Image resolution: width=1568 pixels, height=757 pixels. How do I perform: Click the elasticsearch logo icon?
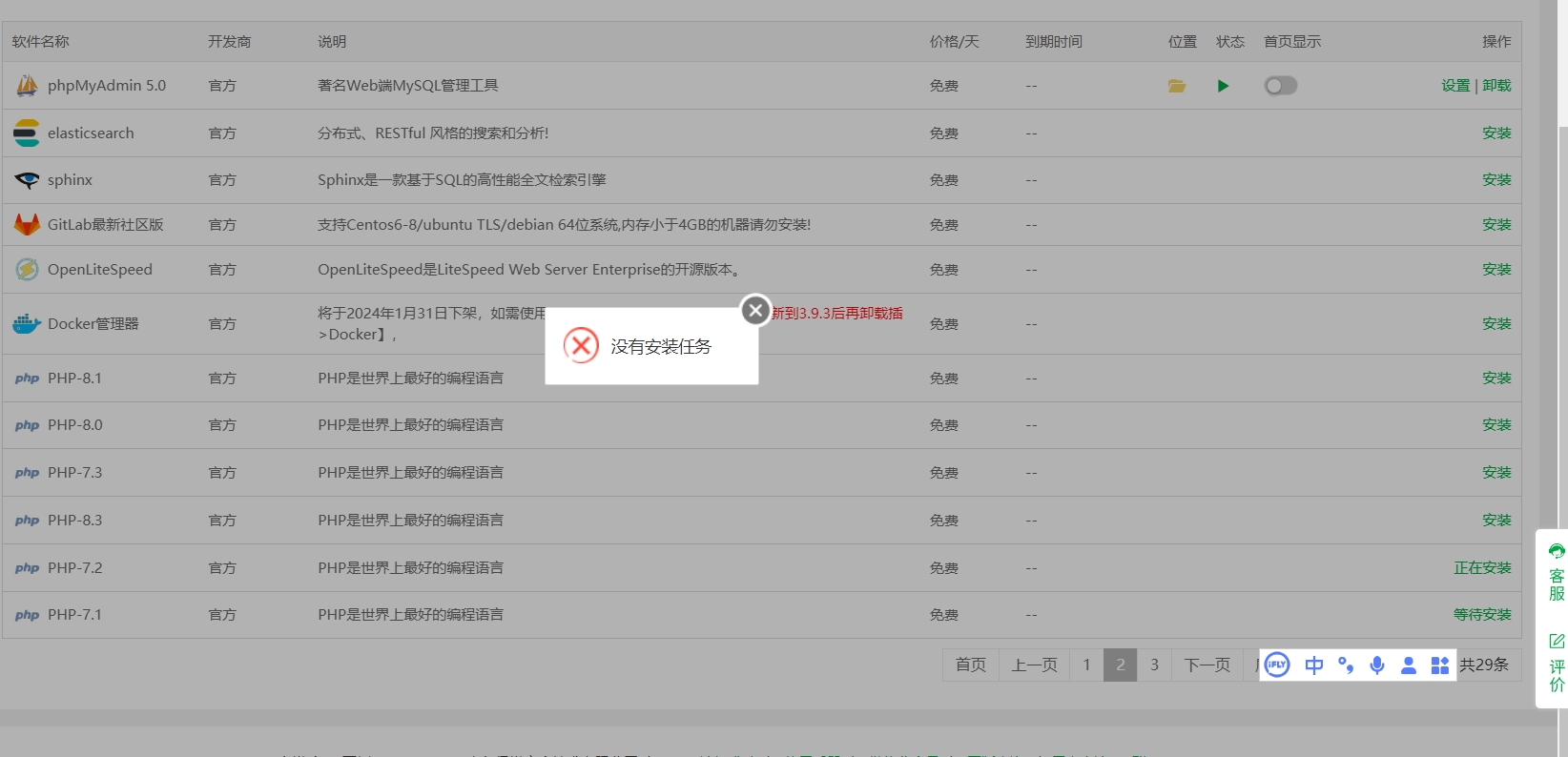pyautogui.click(x=27, y=133)
